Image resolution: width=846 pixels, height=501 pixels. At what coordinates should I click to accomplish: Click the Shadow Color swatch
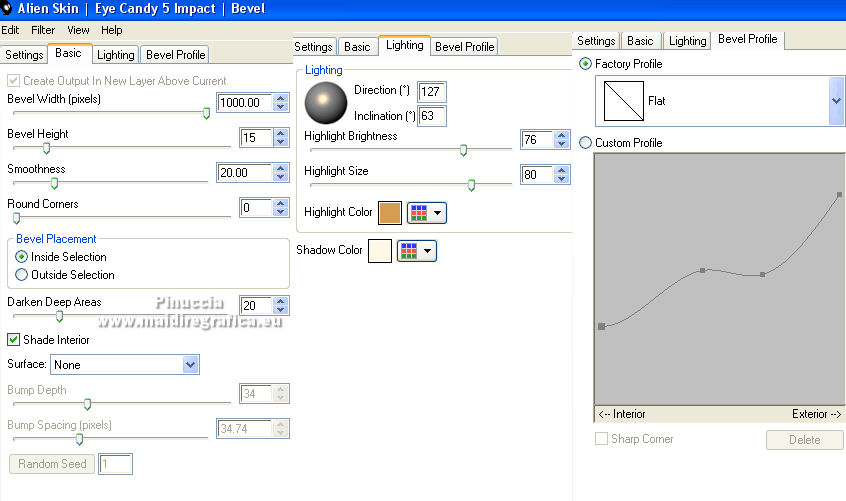[380, 251]
